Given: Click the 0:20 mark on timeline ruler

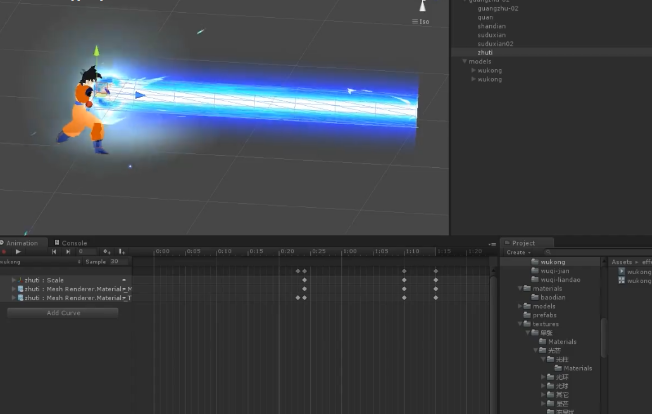Looking at the screenshot, I should [x=287, y=251].
